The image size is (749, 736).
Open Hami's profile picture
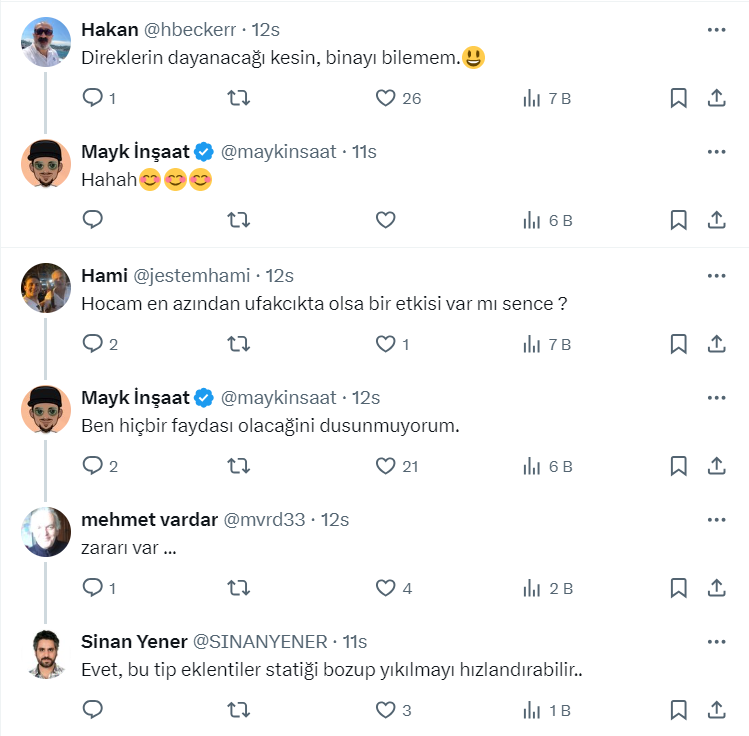tap(45, 288)
